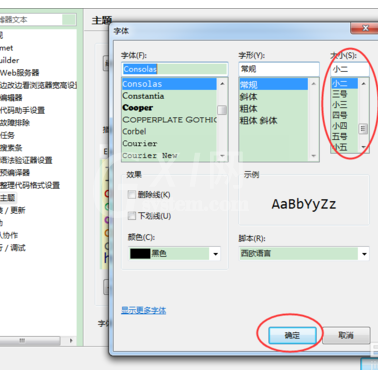
Task: Select 语法验证器设置 in preferences tree
Action: pyautogui.click(x=26, y=160)
